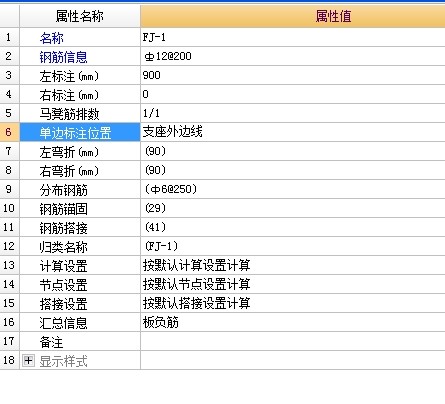Click row number 16 header
This screenshot has height=404, width=445.
click(x=9, y=322)
